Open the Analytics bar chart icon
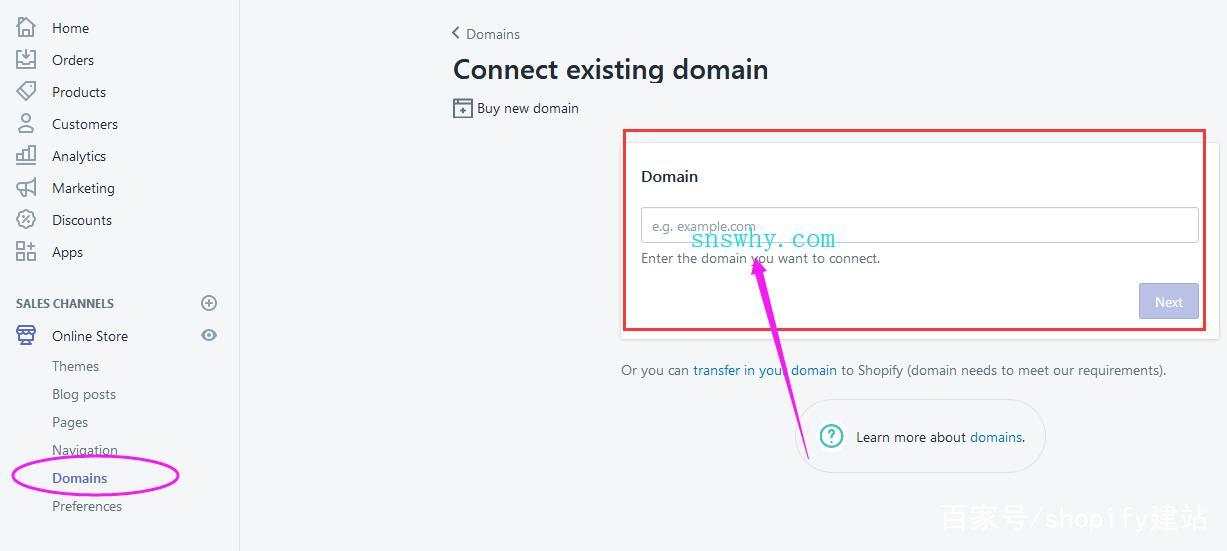The width and height of the screenshot is (1227, 551). [x=26, y=156]
